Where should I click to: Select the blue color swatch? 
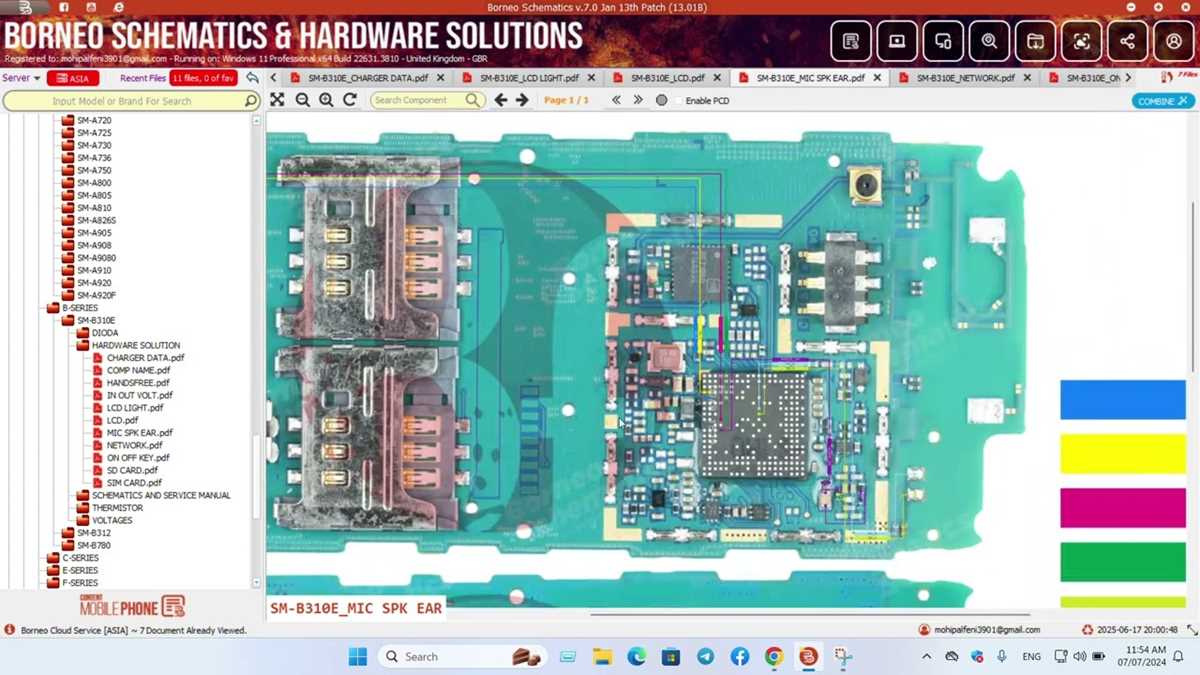pyautogui.click(x=1122, y=399)
